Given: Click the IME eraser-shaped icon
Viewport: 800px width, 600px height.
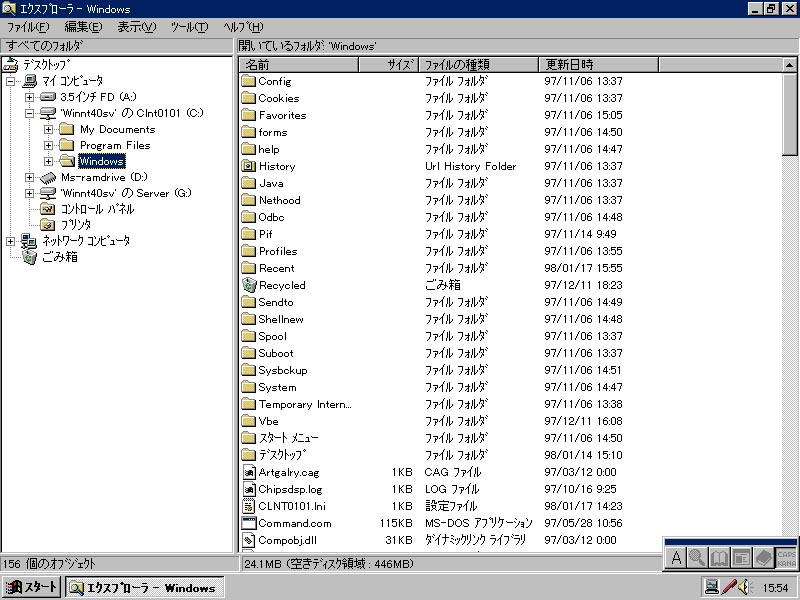Looking at the screenshot, I should point(763,558).
